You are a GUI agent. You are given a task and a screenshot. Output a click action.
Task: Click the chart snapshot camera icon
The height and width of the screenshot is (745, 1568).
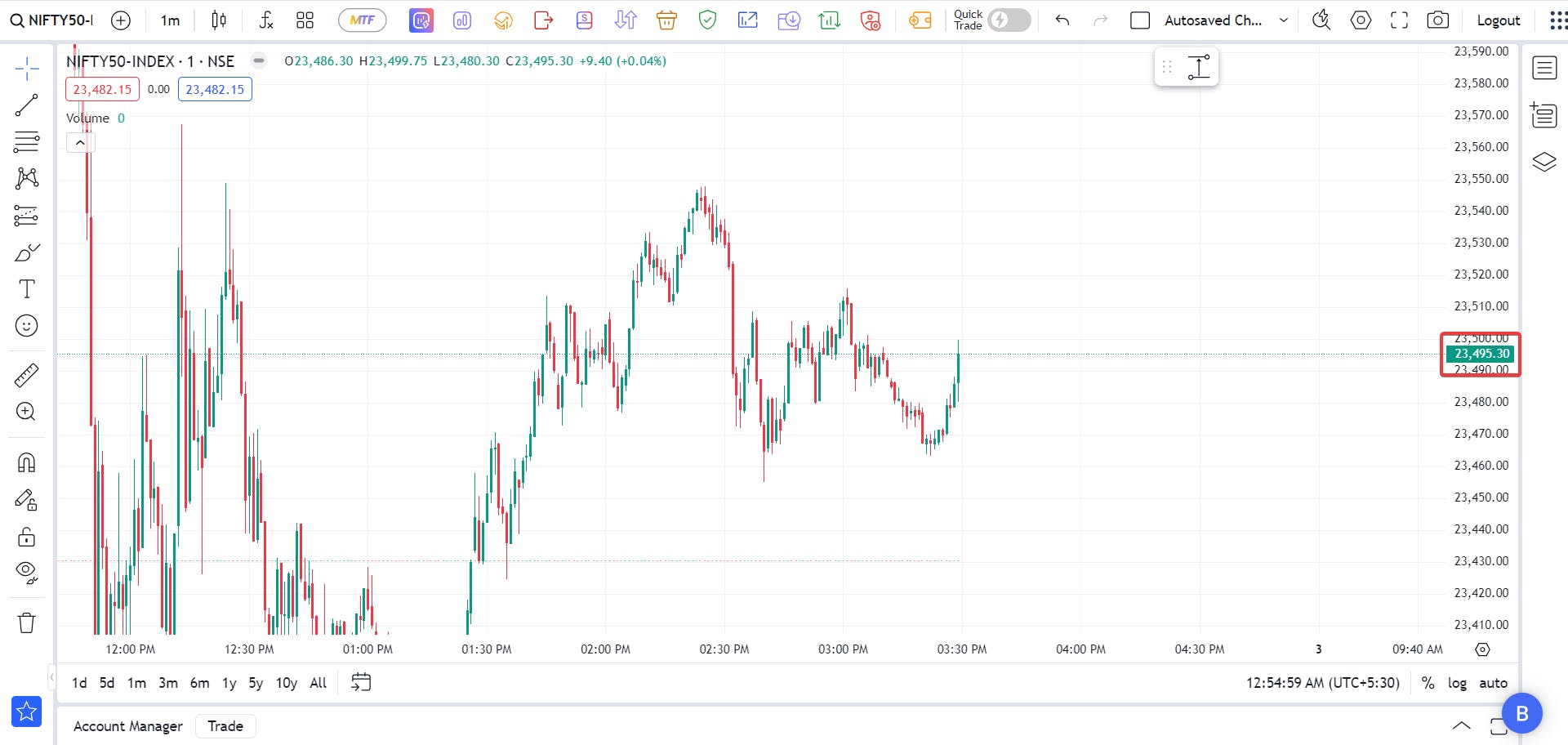(1437, 20)
